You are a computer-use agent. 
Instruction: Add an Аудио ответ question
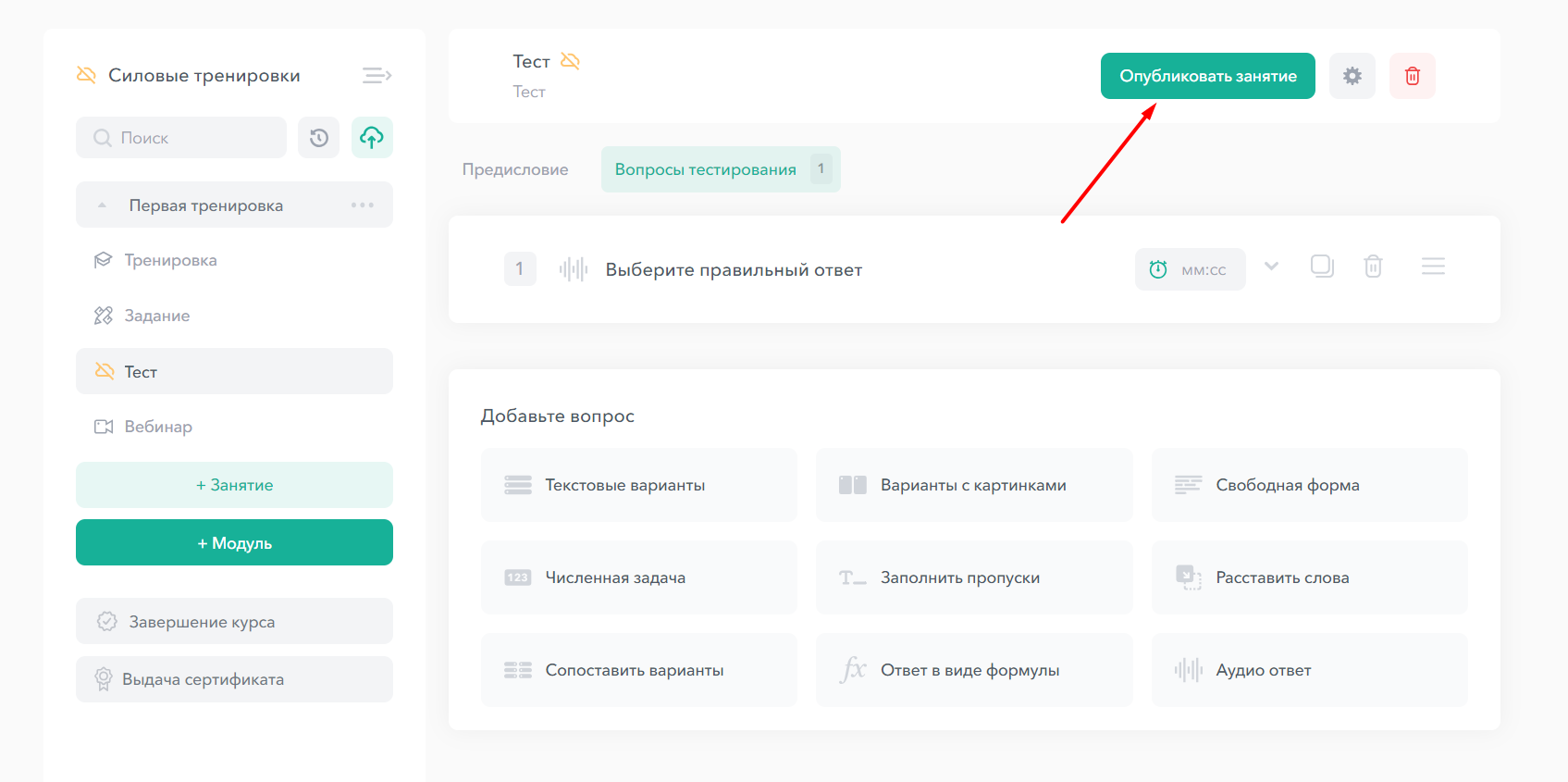tap(1310, 670)
